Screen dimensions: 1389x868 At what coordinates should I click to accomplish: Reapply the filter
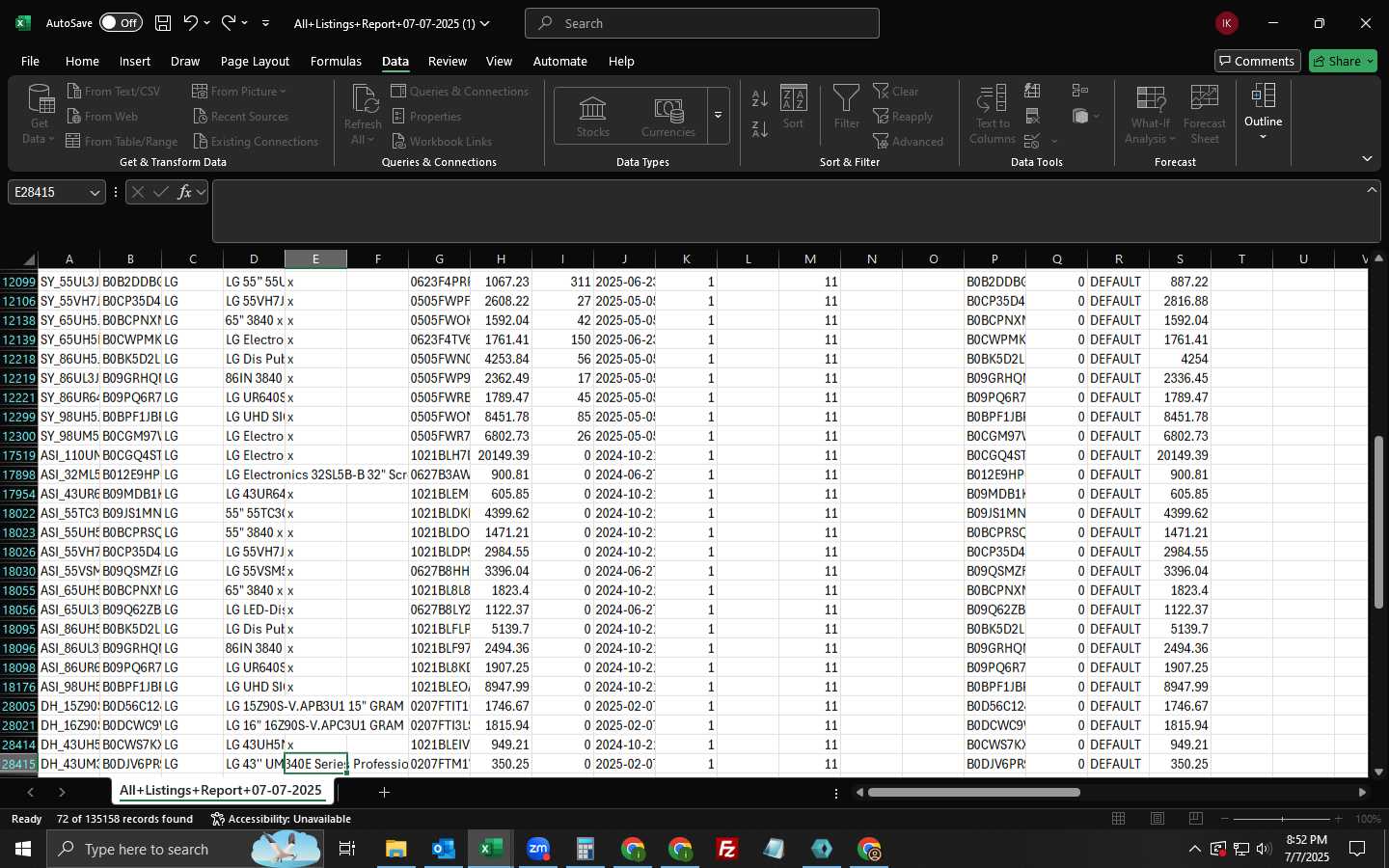(902, 116)
